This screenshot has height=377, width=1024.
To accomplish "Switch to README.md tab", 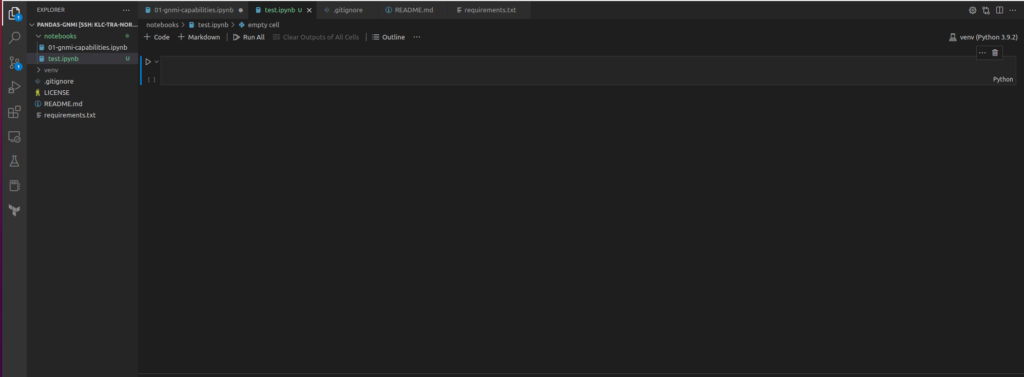I will point(414,10).
